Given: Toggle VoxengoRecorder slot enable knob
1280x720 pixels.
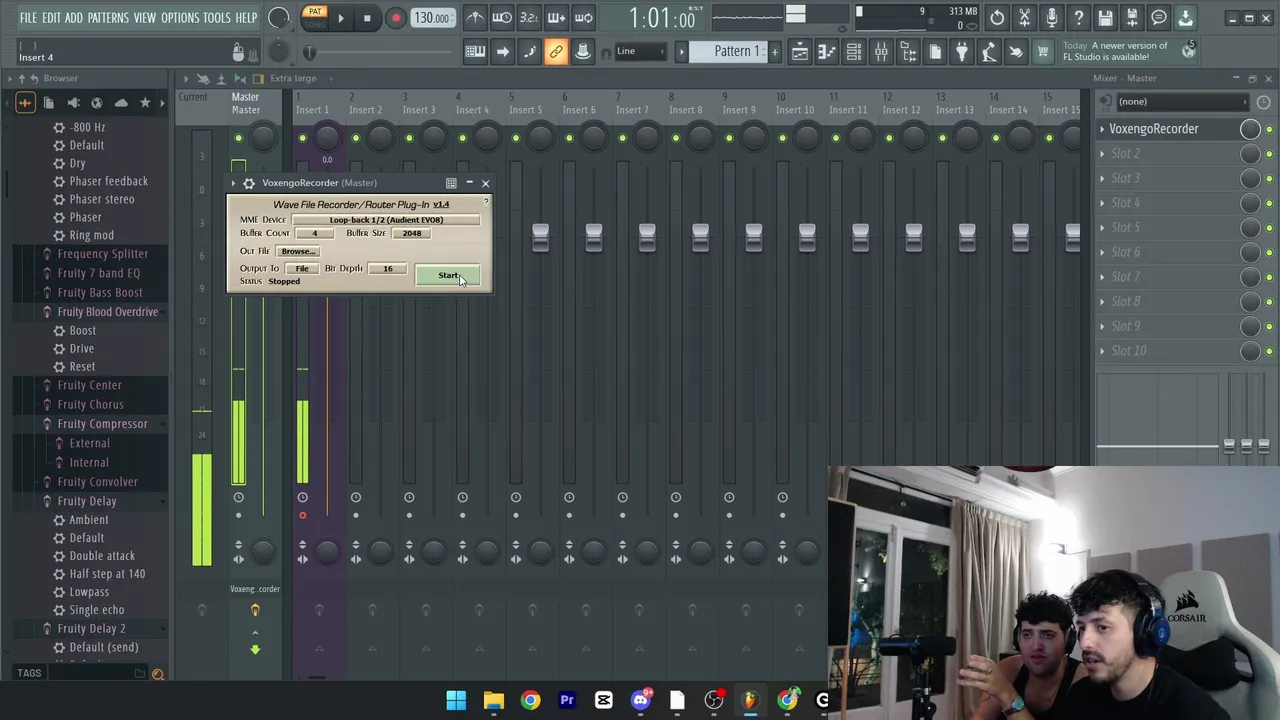Looking at the screenshot, I should click(1250, 129).
